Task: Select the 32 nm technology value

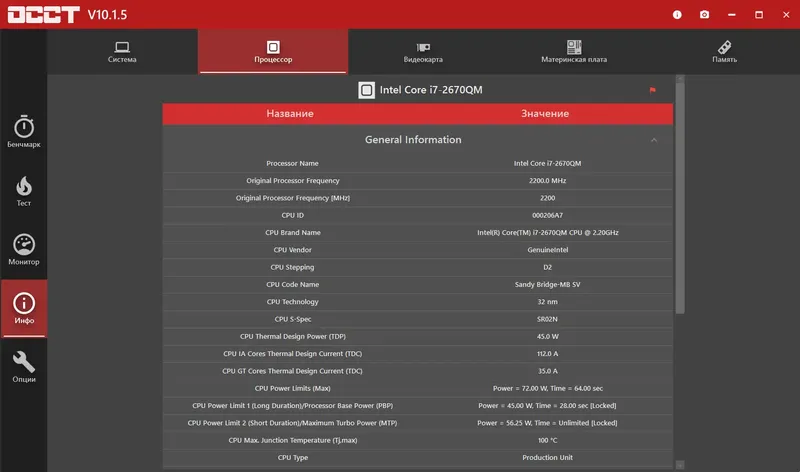Action: pos(547,302)
